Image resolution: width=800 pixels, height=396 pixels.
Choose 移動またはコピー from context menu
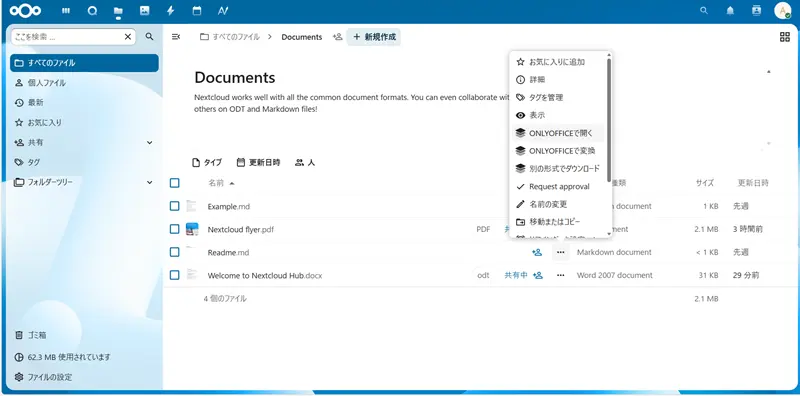pos(558,222)
